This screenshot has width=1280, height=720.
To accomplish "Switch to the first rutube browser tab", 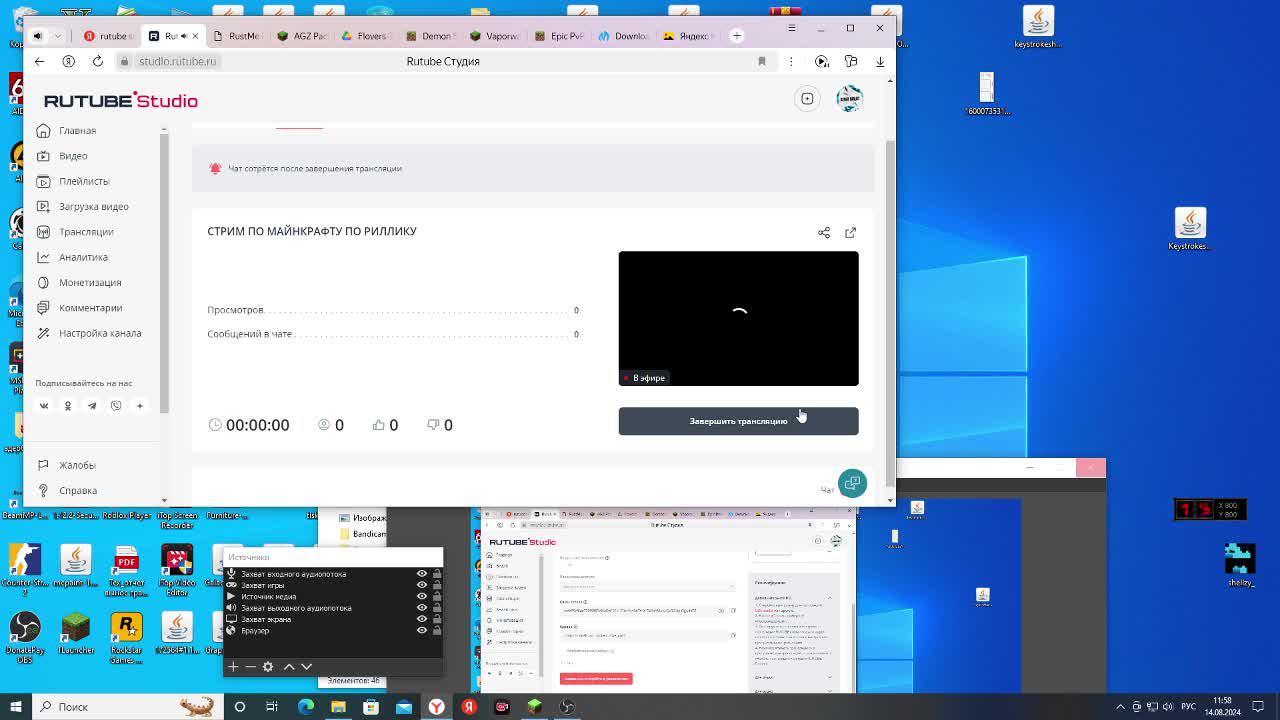I will point(108,36).
